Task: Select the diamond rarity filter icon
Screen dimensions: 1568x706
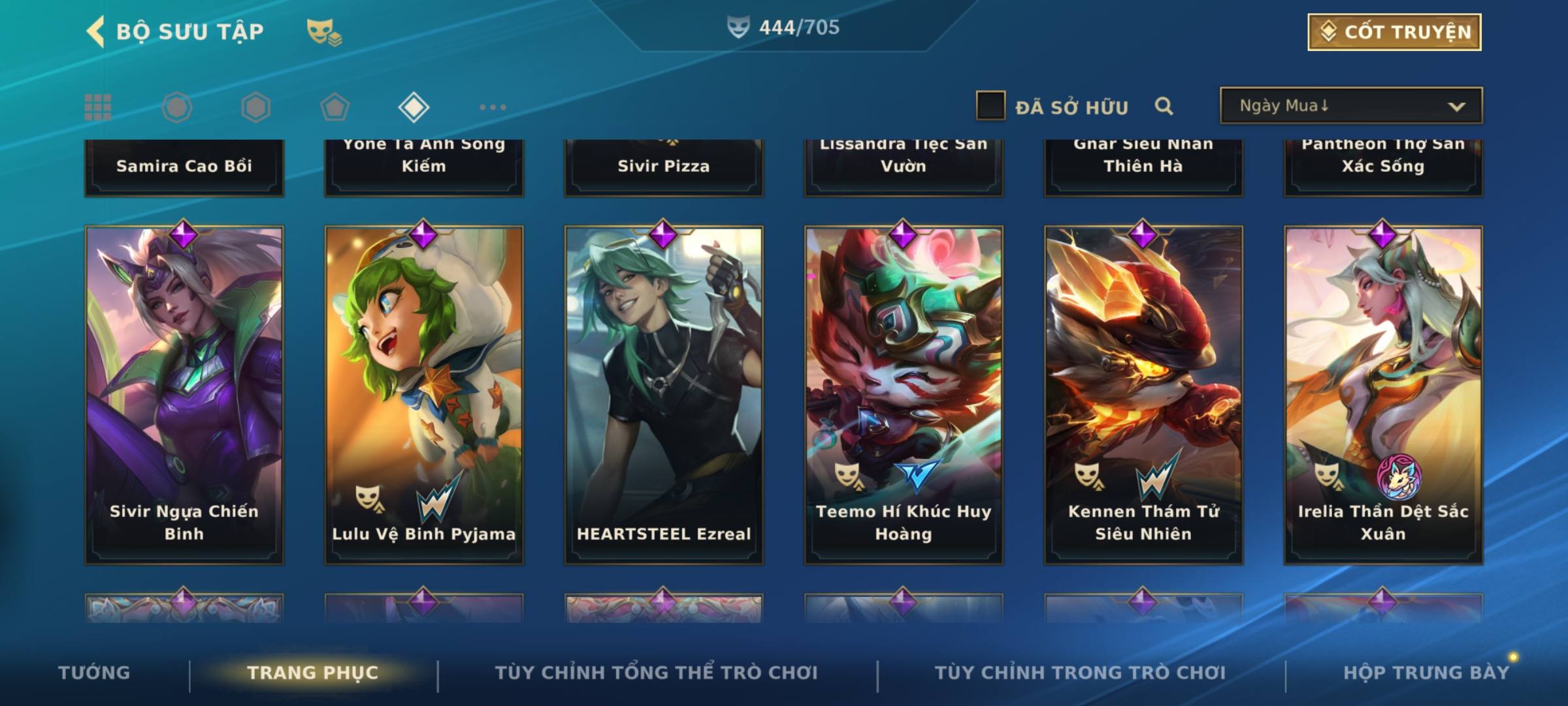Action: (414, 107)
